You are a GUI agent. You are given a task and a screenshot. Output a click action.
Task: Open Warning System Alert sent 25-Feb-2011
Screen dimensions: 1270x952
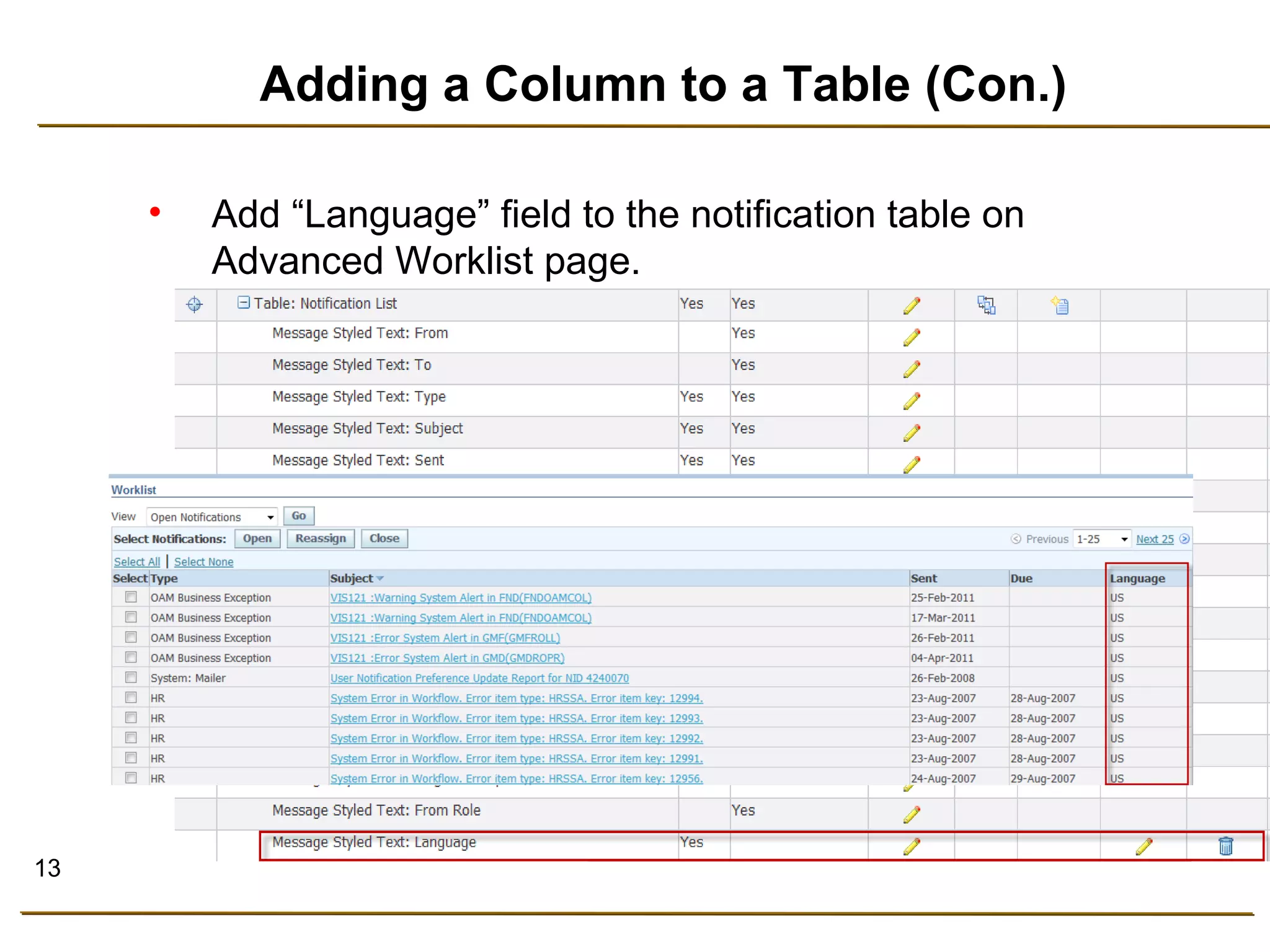[461, 597]
